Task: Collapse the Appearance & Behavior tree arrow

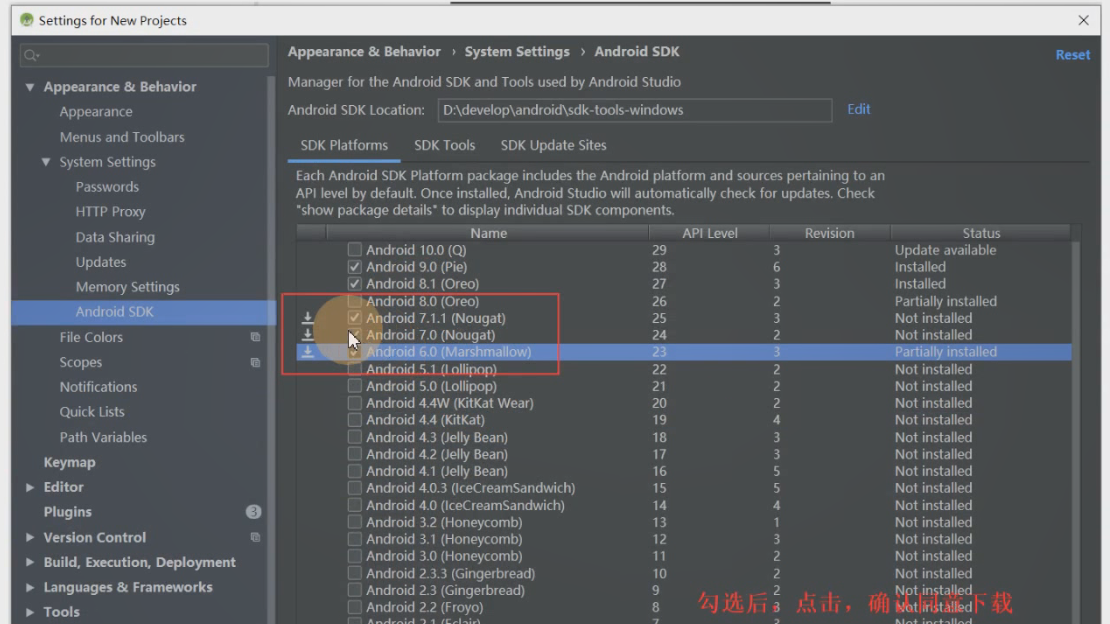Action: point(30,87)
